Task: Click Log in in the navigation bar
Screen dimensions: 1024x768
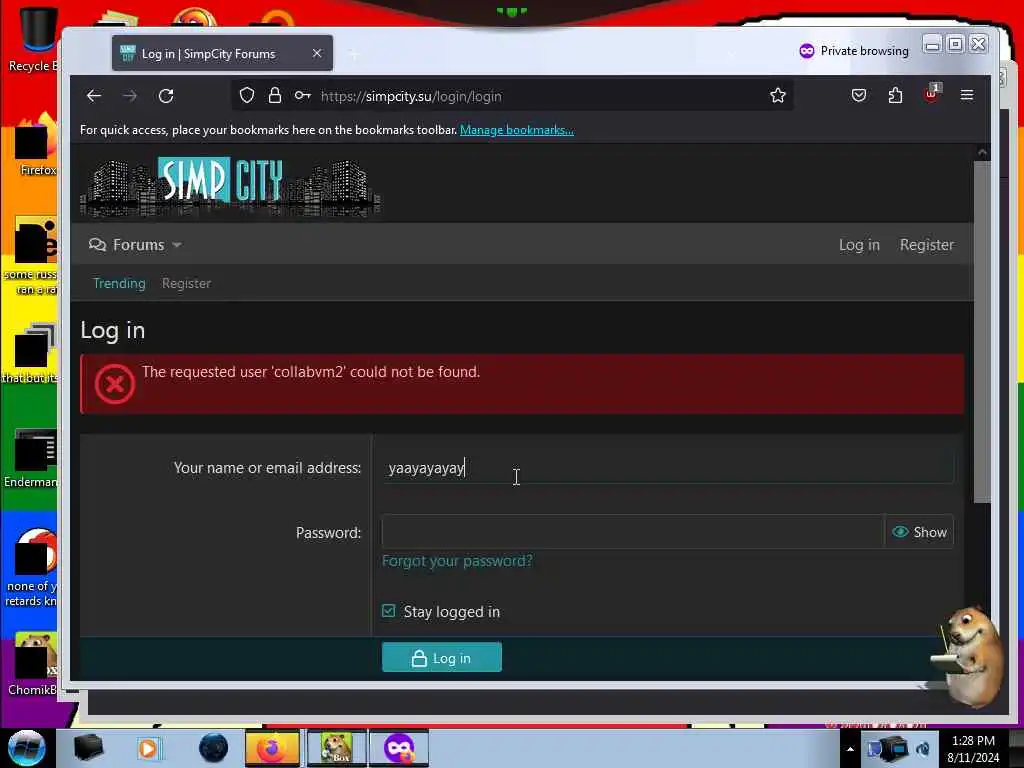Action: coord(859,245)
